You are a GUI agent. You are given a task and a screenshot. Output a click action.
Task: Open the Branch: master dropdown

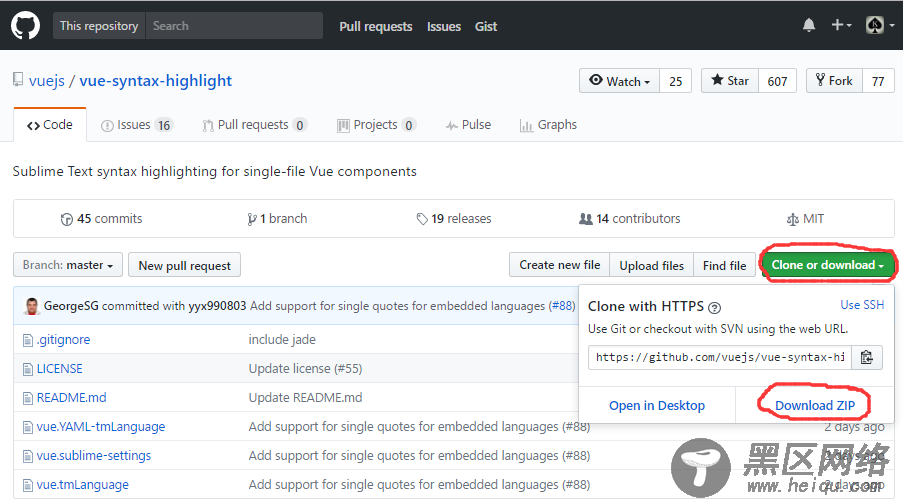click(x=68, y=265)
